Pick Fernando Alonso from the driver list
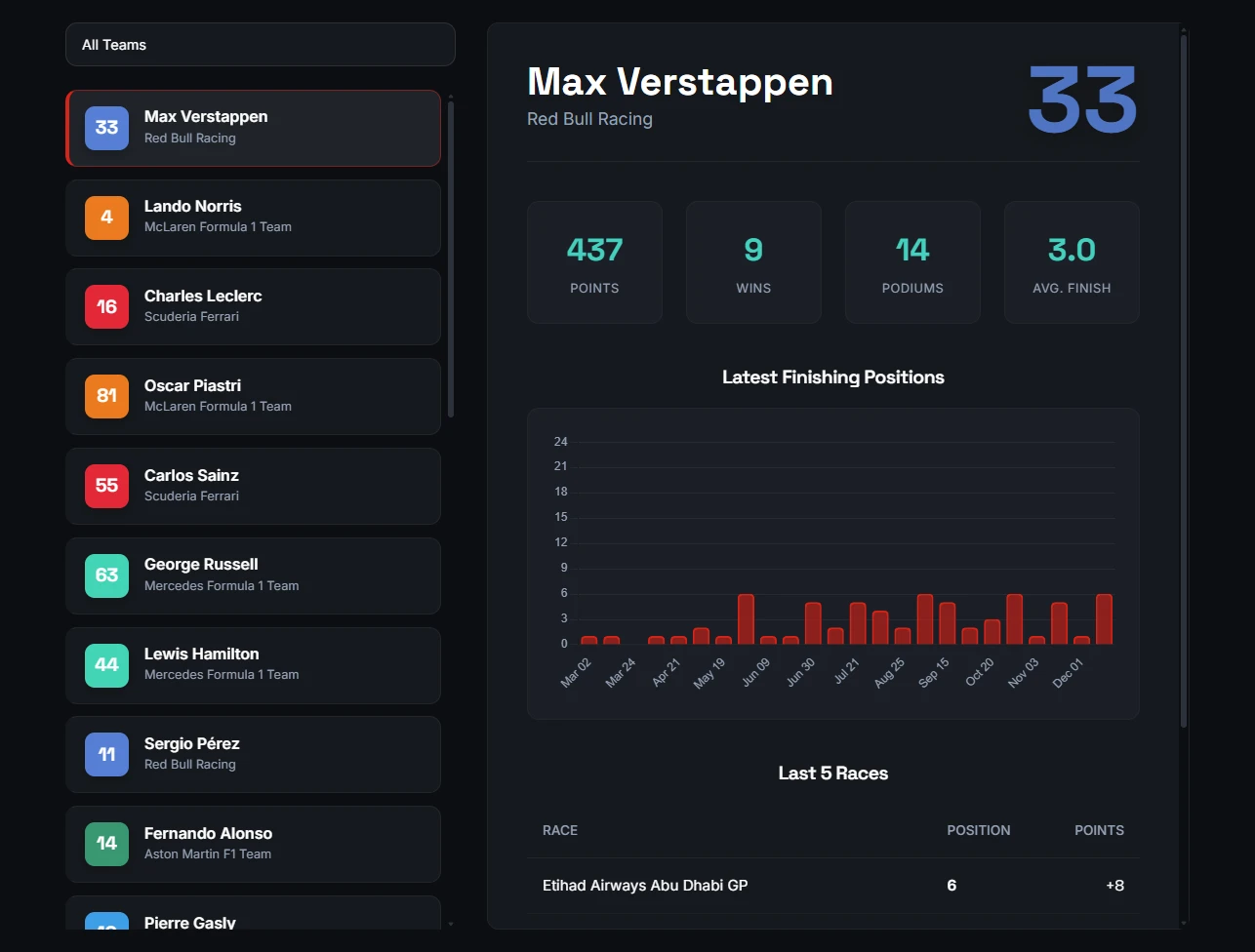 (x=253, y=844)
